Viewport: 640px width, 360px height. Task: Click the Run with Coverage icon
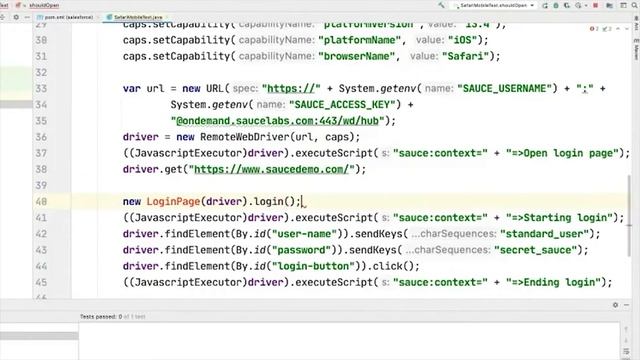(567, 5)
